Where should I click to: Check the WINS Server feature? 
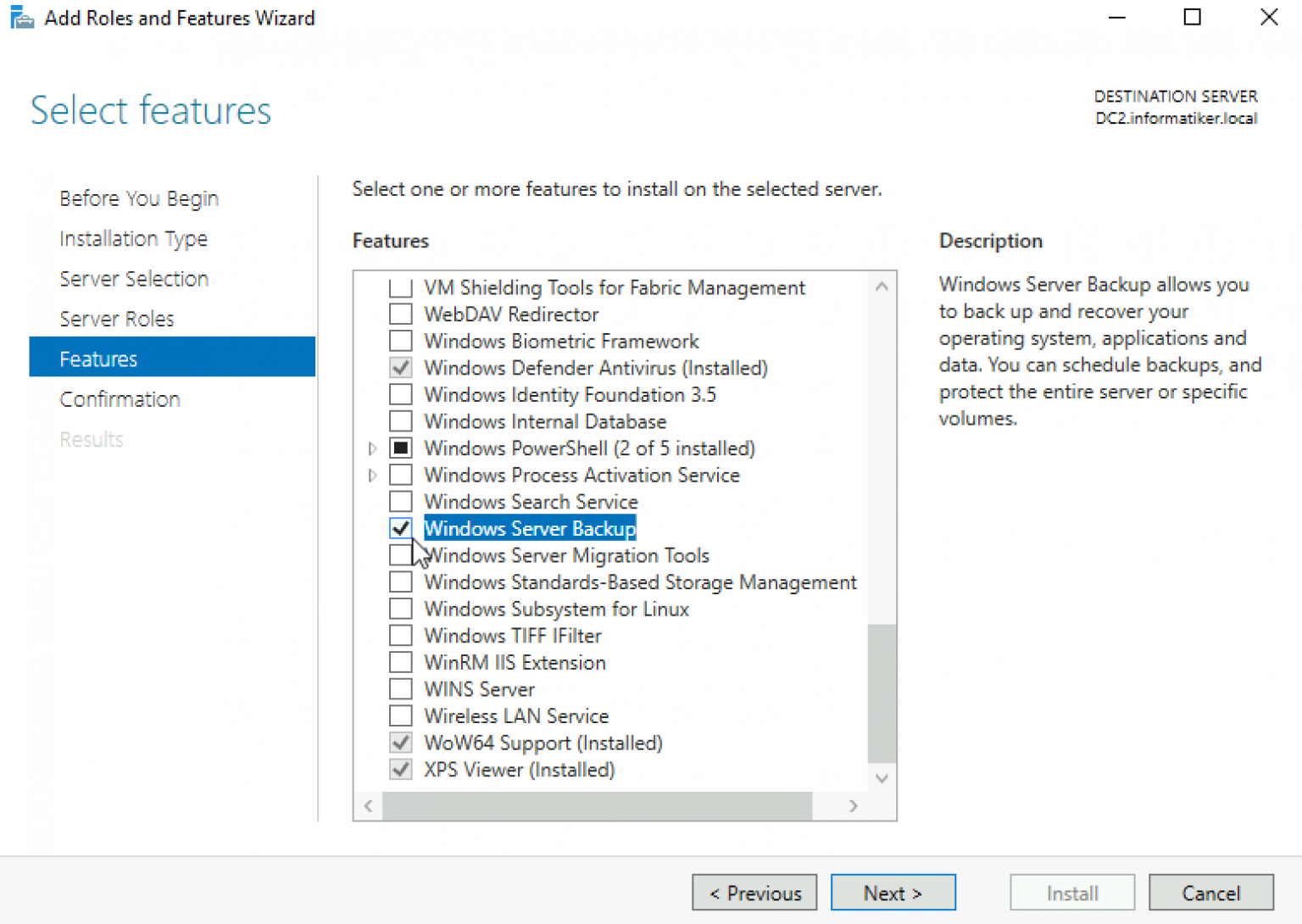tap(400, 688)
